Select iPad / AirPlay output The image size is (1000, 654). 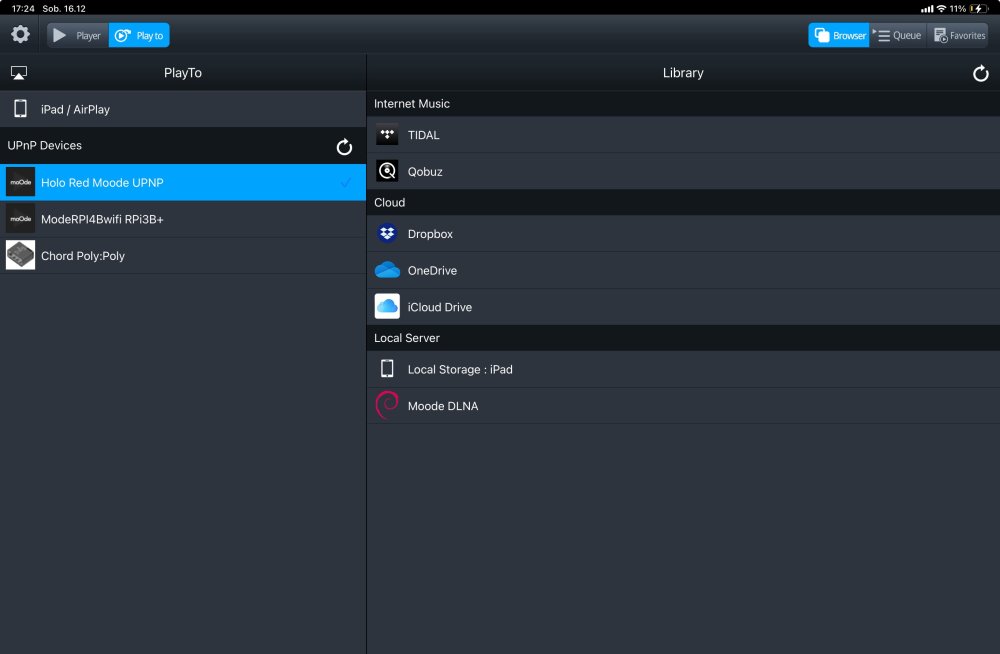[x=183, y=109]
